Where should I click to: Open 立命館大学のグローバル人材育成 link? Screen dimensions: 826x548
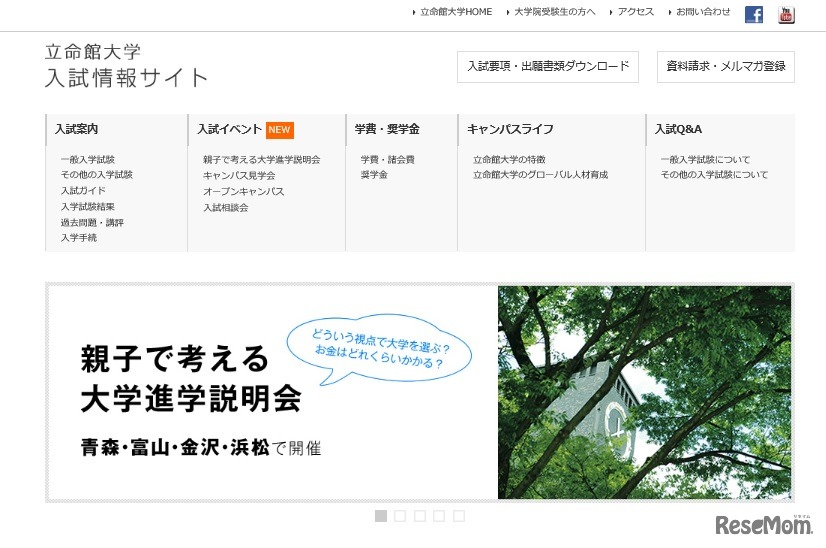540,174
